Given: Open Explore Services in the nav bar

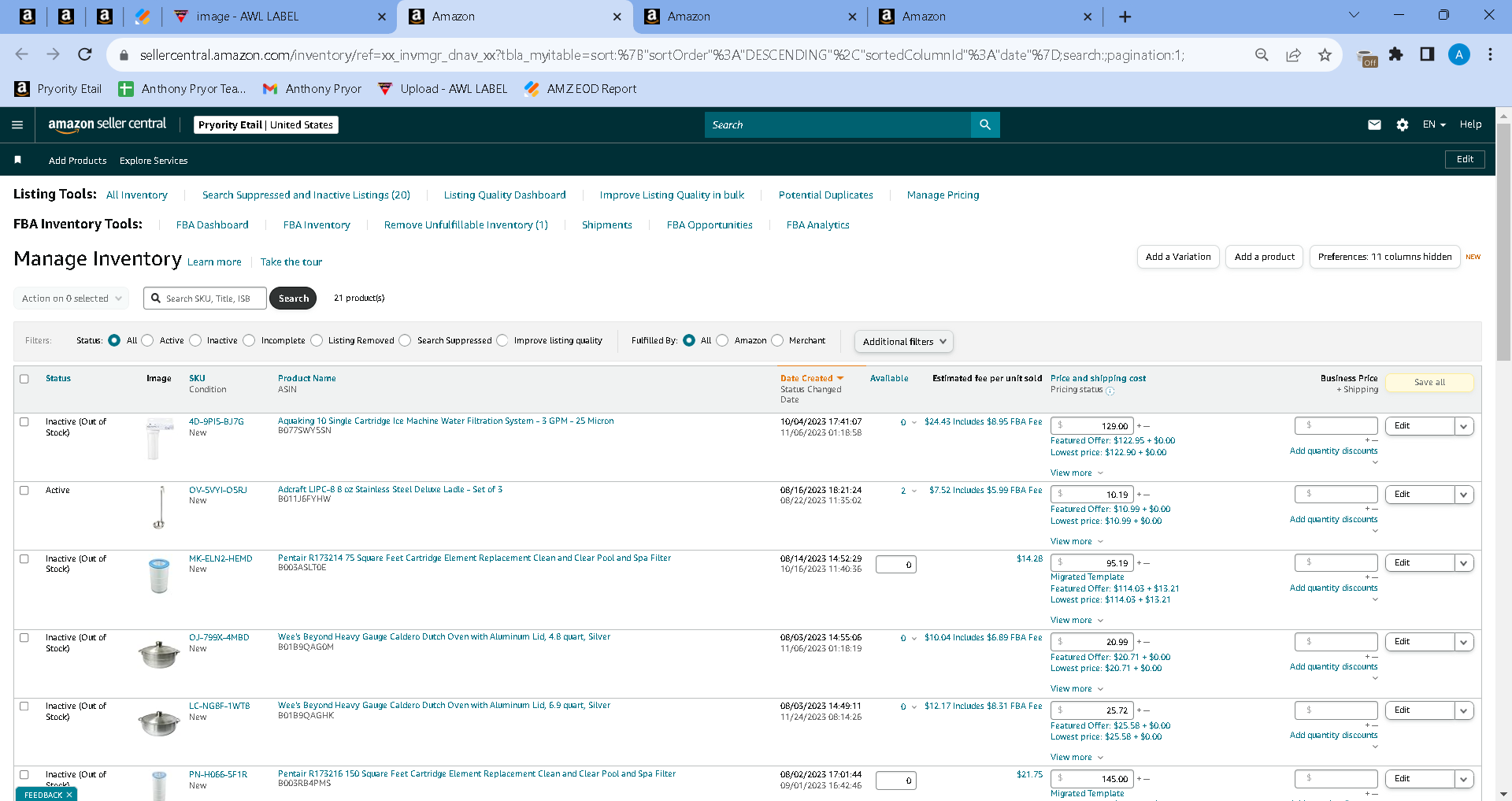Looking at the screenshot, I should coord(154,161).
